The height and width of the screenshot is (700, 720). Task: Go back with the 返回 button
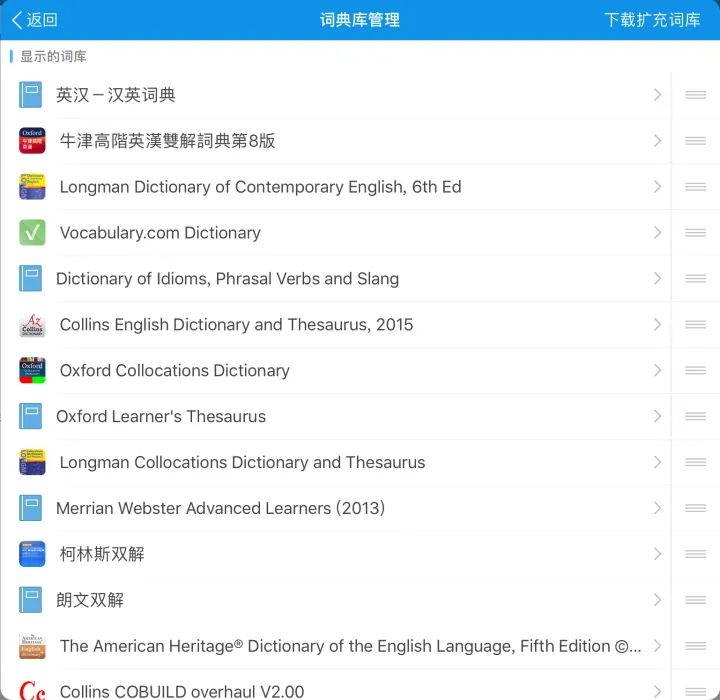[x=34, y=20]
